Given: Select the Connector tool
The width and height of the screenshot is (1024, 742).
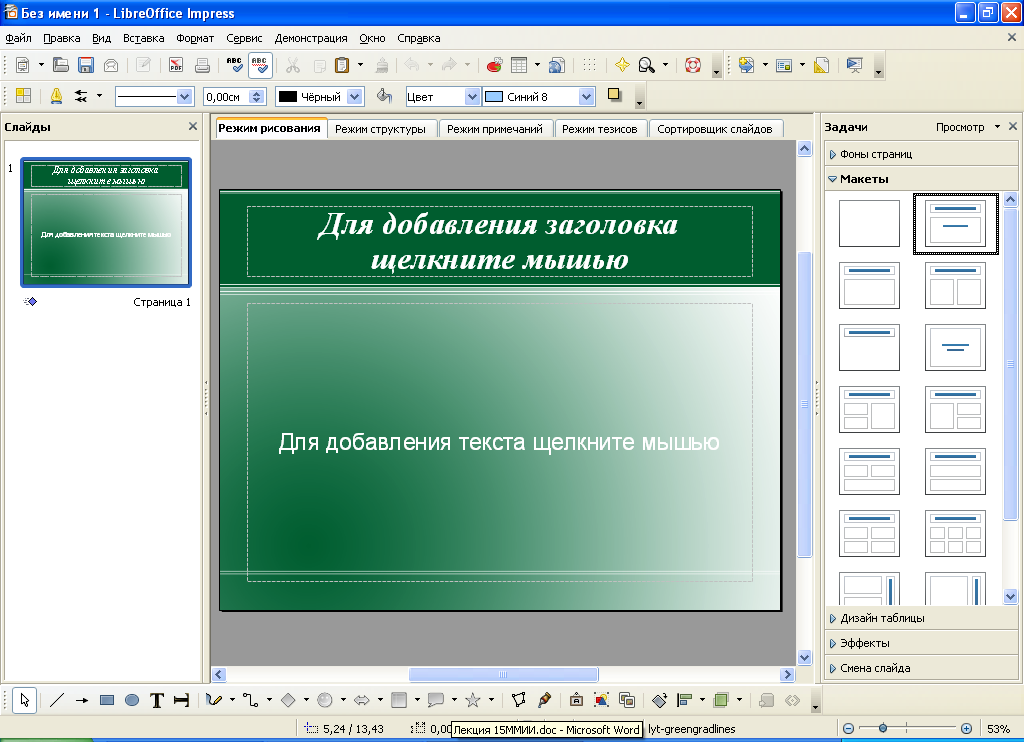Looking at the screenshot, I should [x=251, y=700].
